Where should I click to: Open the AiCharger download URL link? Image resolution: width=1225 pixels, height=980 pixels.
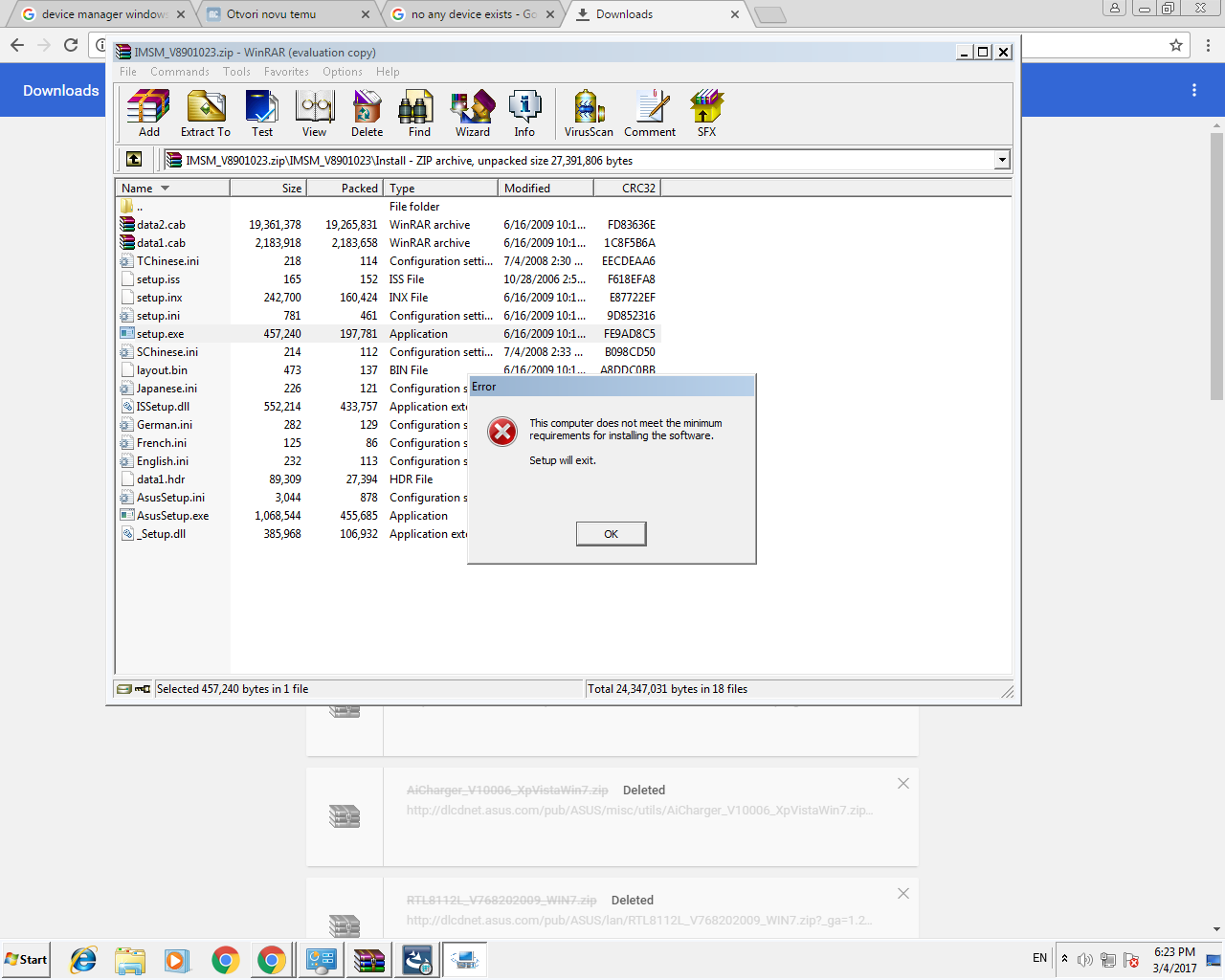click(639, 811)
